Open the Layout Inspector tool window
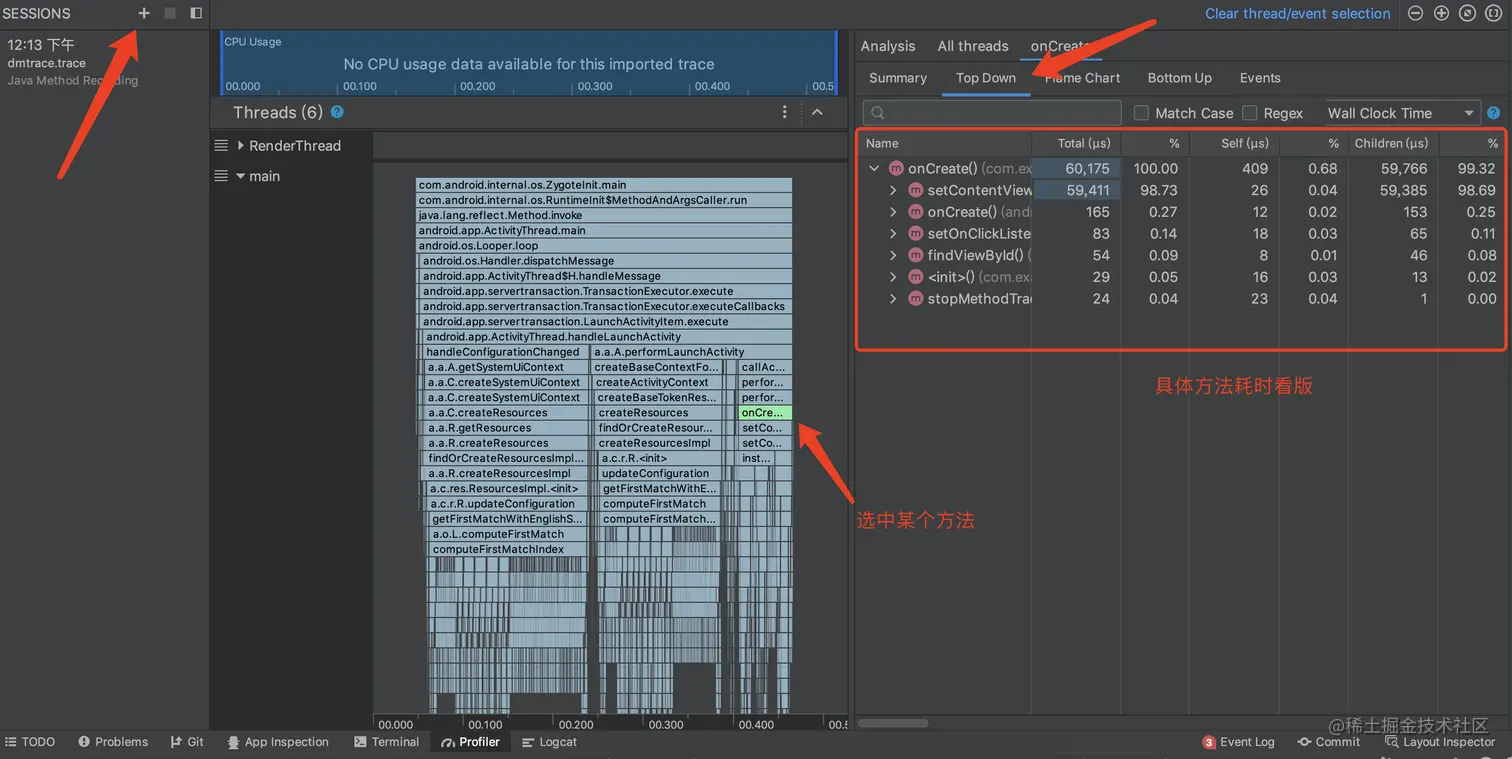This screenshot has height=759, width=1512. [x=1440, y=742]
